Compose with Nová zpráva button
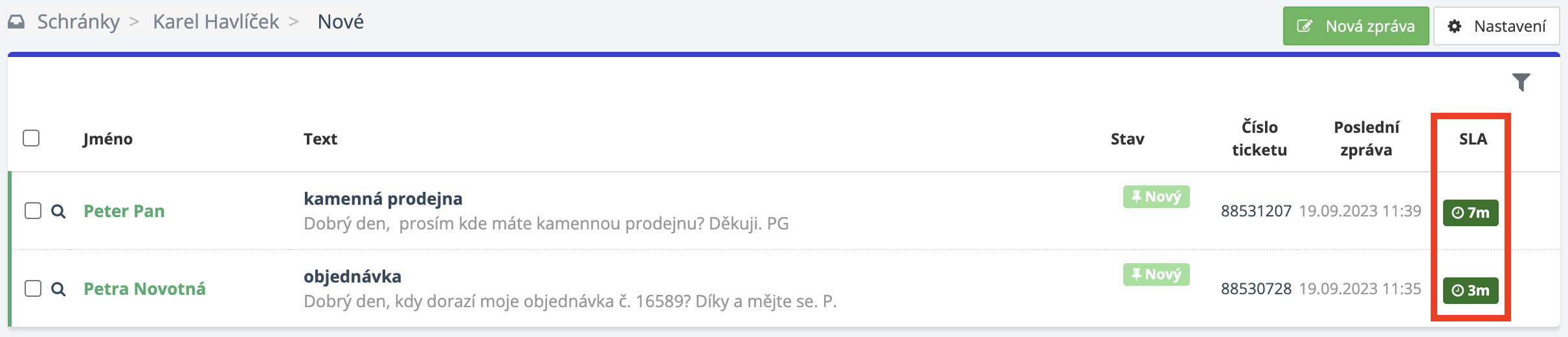 click(x=1356, y=26)
